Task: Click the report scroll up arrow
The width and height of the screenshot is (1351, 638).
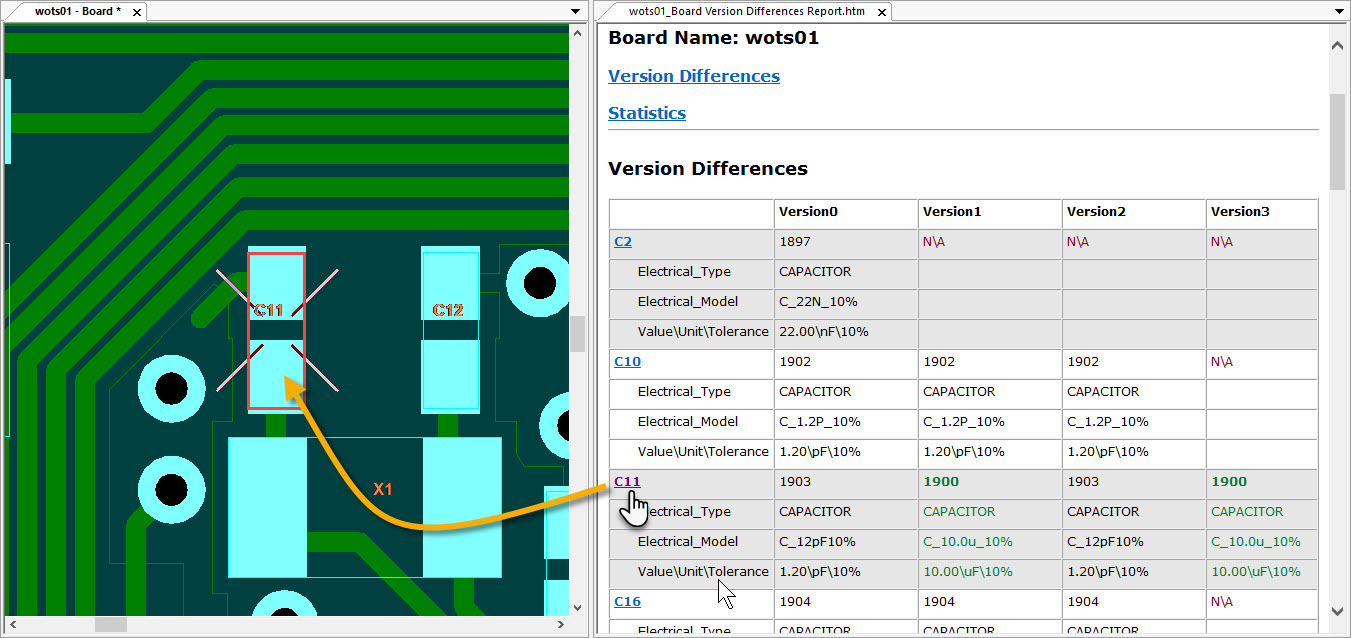Action: click(1337, 45)
